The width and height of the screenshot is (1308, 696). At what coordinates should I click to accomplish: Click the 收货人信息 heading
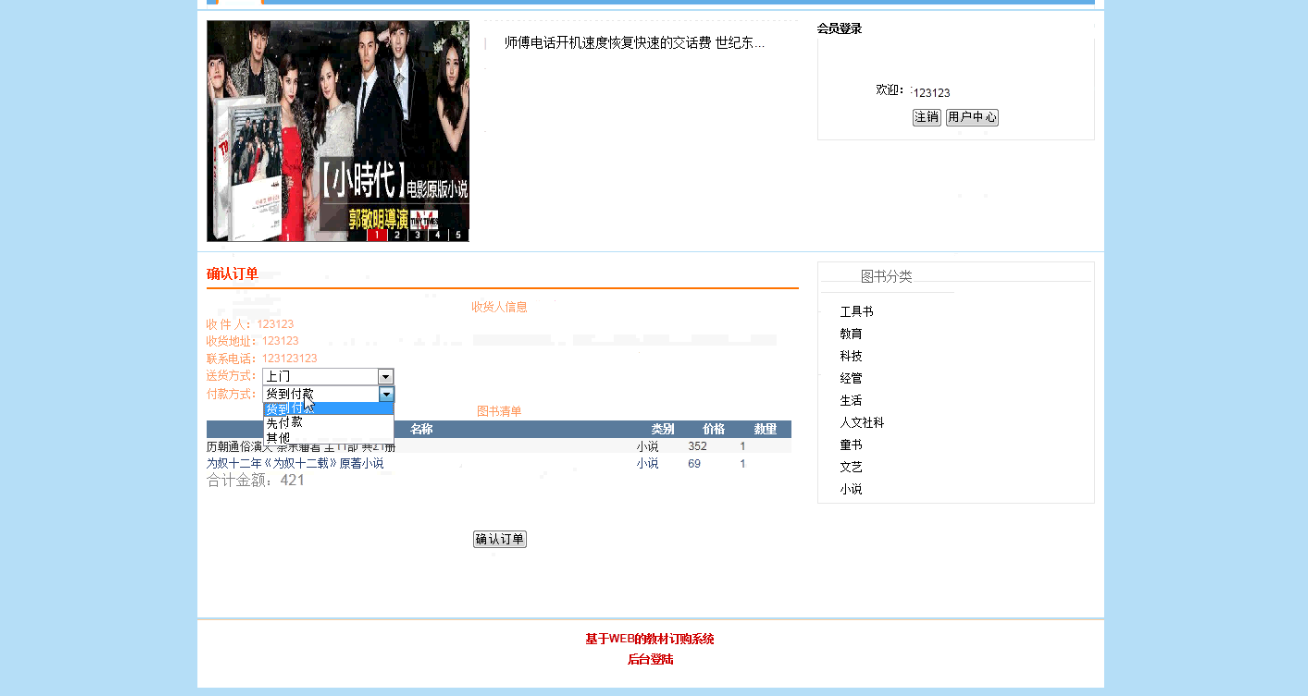coord(499,307)
